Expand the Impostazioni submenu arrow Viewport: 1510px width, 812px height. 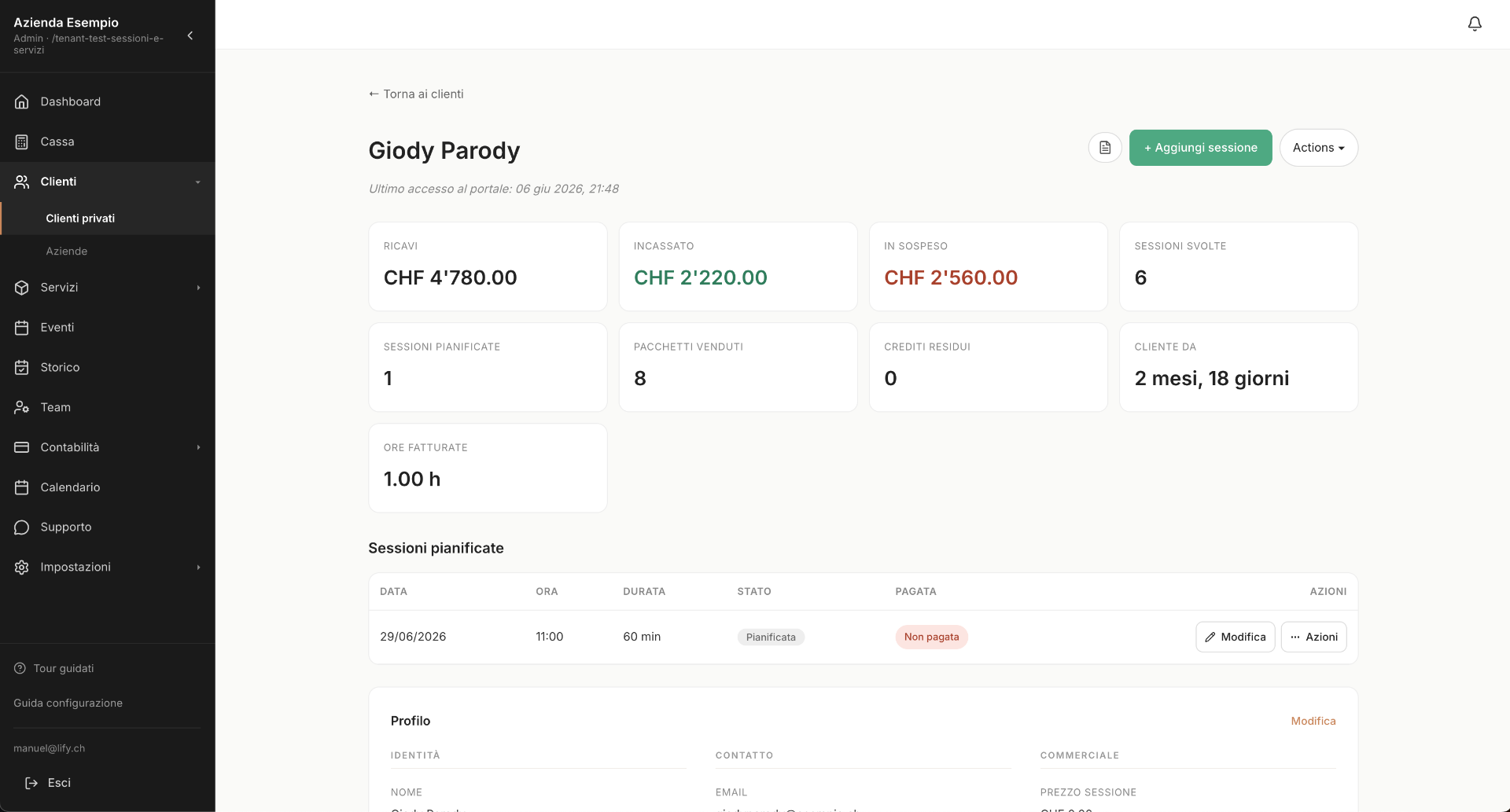click(198, 568)
